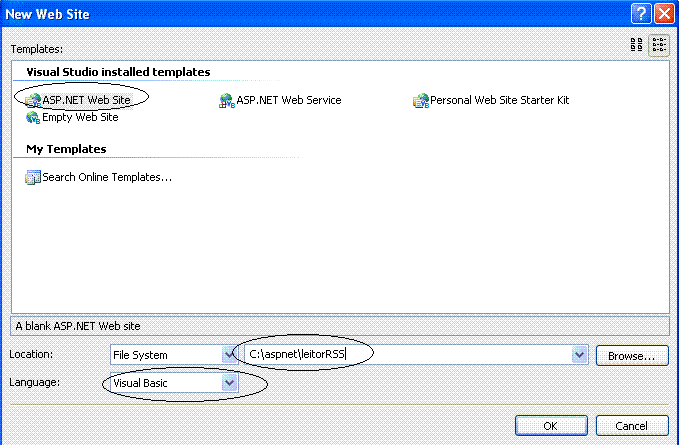
Task: Click the Visual Basic language value
Action: 140,383
